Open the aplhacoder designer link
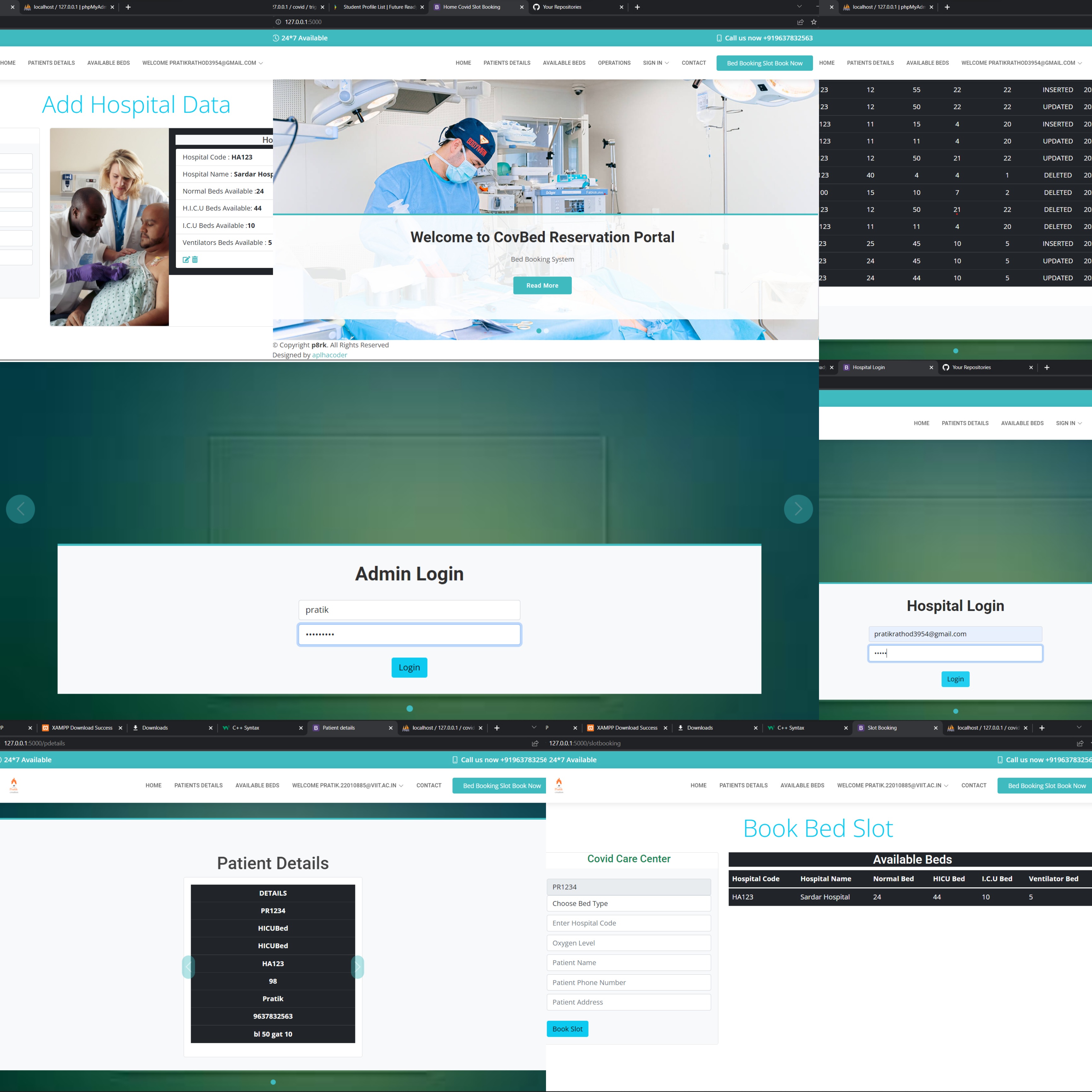Image resolution: width=1092 pixels, height=1092 pixels. tap(329, 355)
